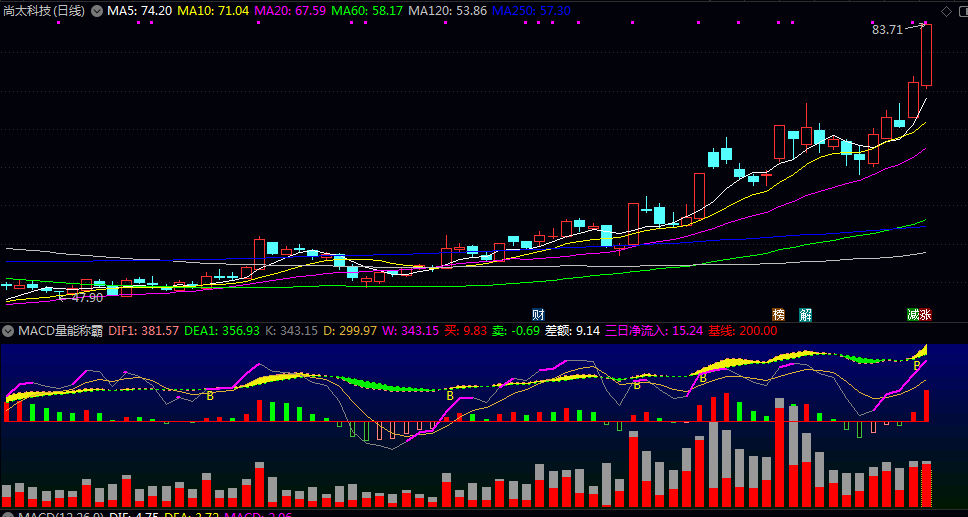Select the 卖: -0.69 sell value
Viewport: 968px width, 517px height.
point(515,331)
